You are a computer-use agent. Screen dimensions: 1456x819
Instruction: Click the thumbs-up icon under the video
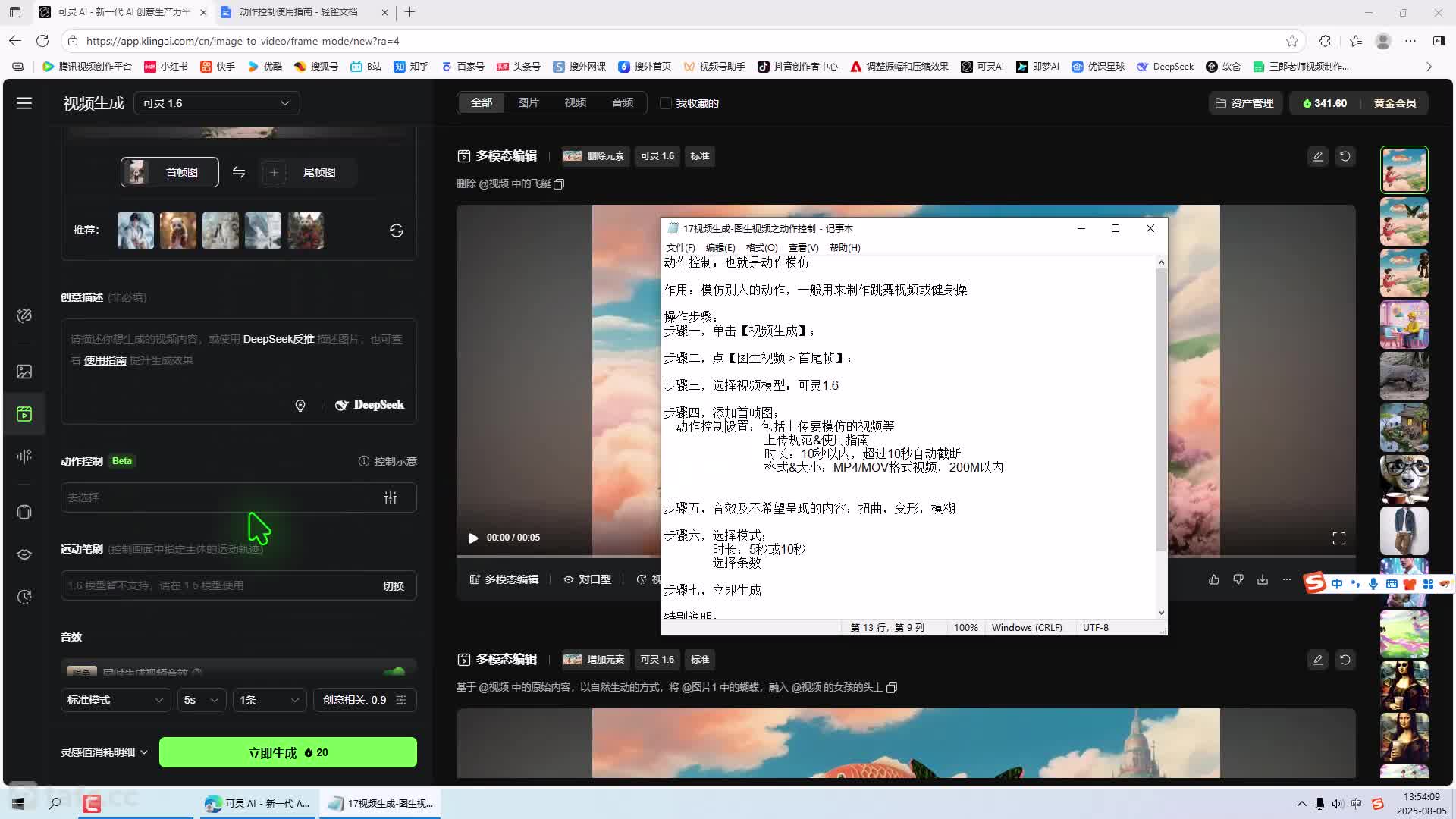click(x=1214, y=579)
